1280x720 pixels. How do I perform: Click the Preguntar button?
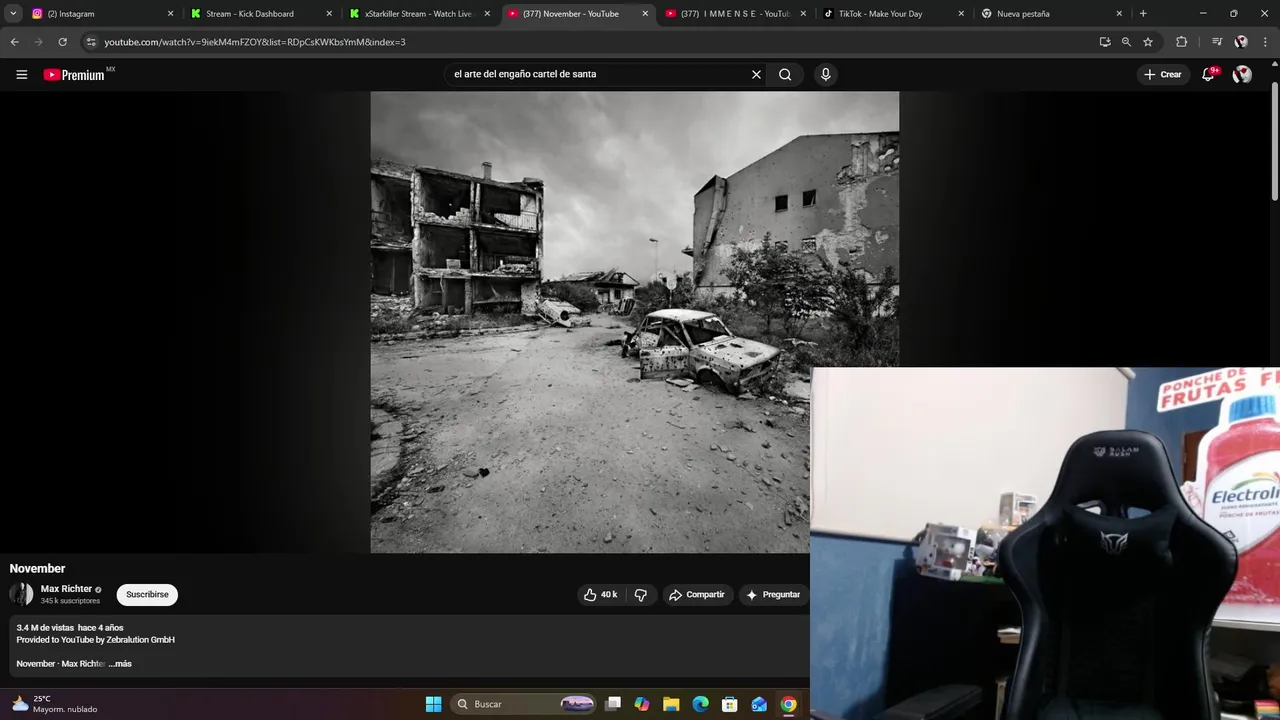point(773,594)
